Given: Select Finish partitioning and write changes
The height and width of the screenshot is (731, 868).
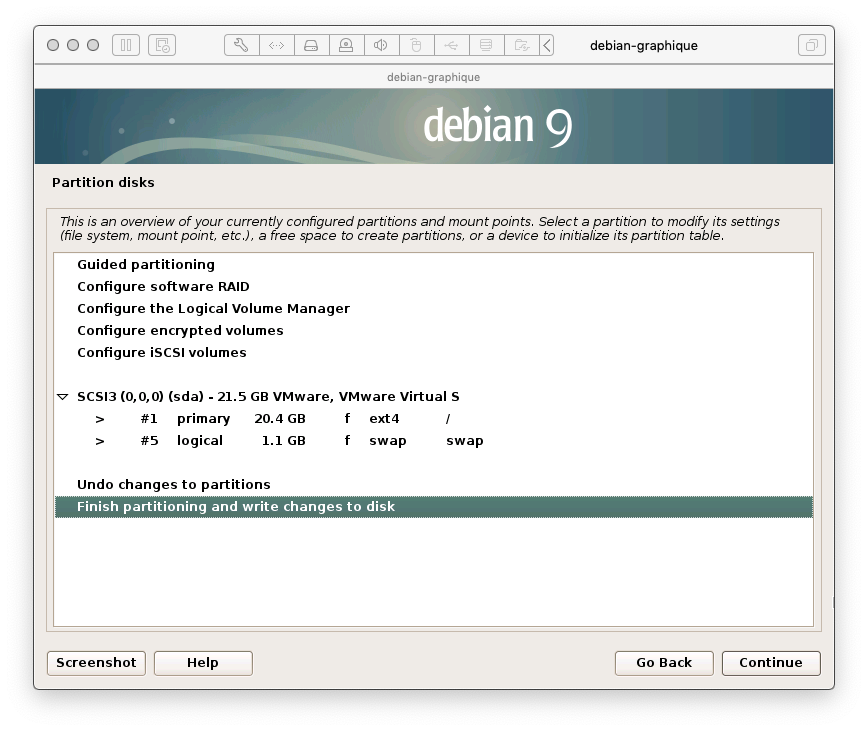Looking at the screenshot, I should pyautogui.click(x=433, y=507).
